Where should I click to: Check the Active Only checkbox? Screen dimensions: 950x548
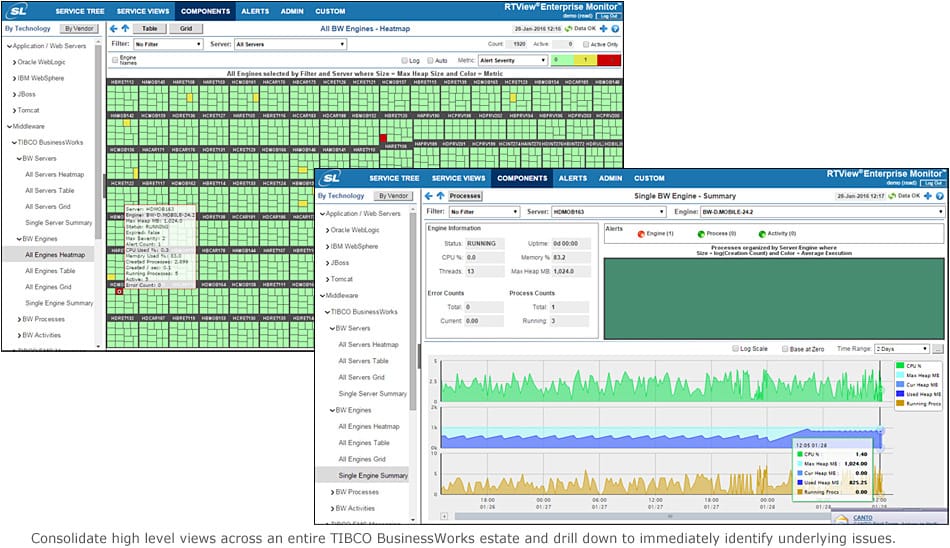click(586, 44)
